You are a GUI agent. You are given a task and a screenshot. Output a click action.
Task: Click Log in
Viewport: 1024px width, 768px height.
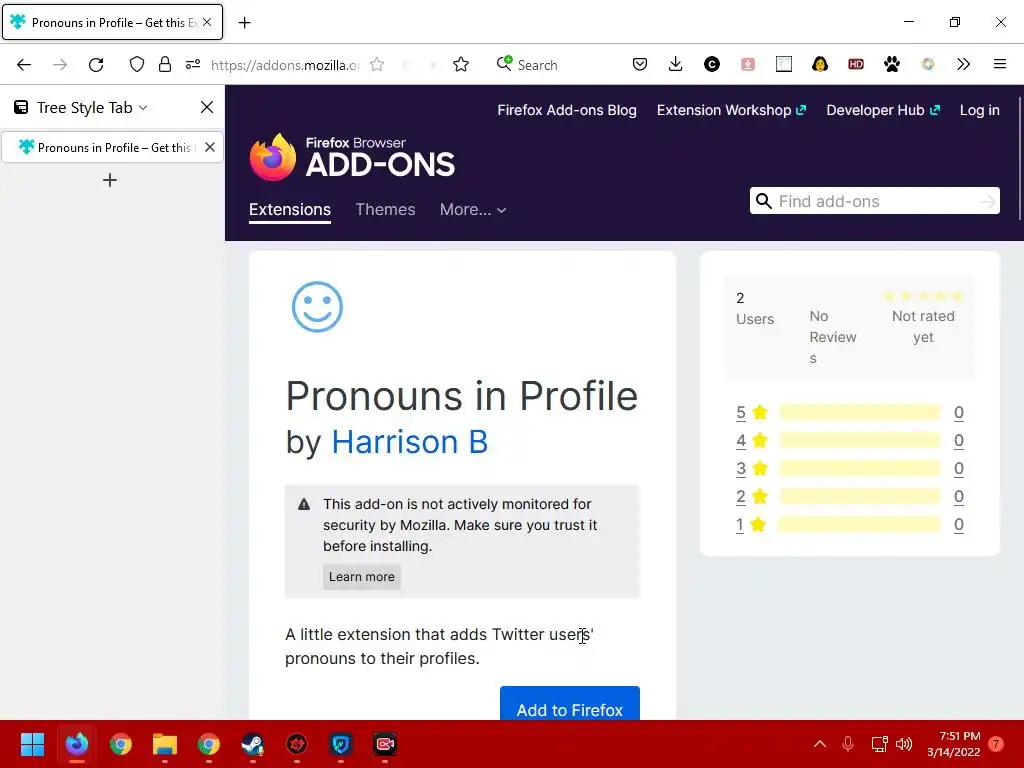click(x=979, y=110)
